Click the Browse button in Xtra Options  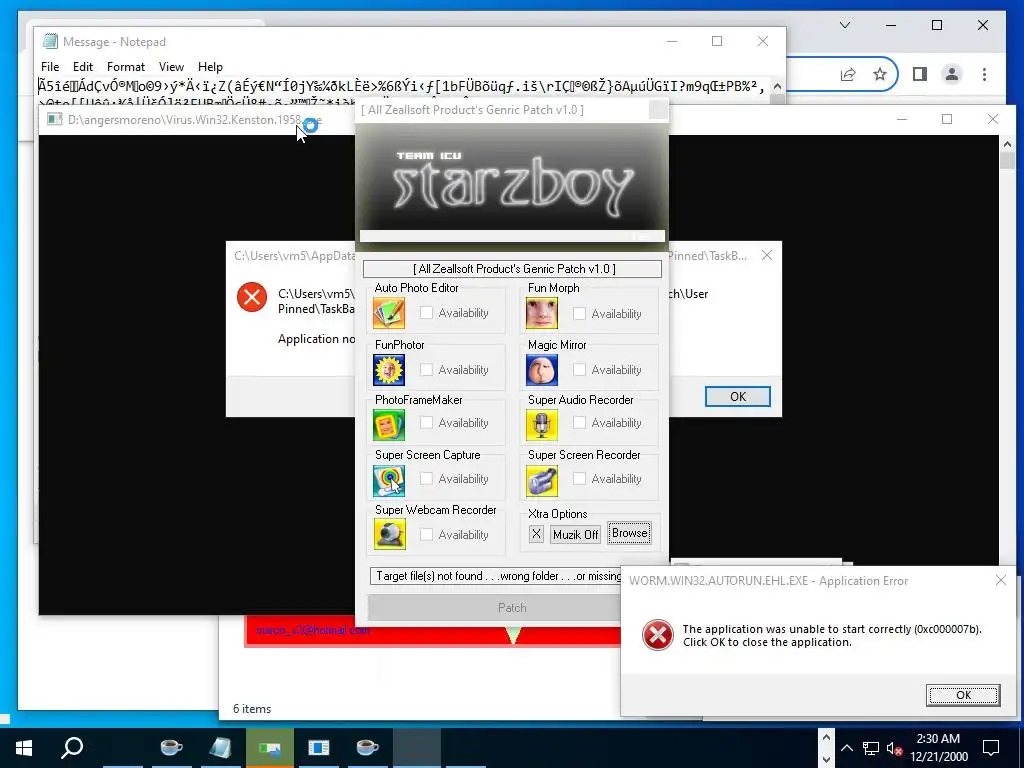(630, 533)
